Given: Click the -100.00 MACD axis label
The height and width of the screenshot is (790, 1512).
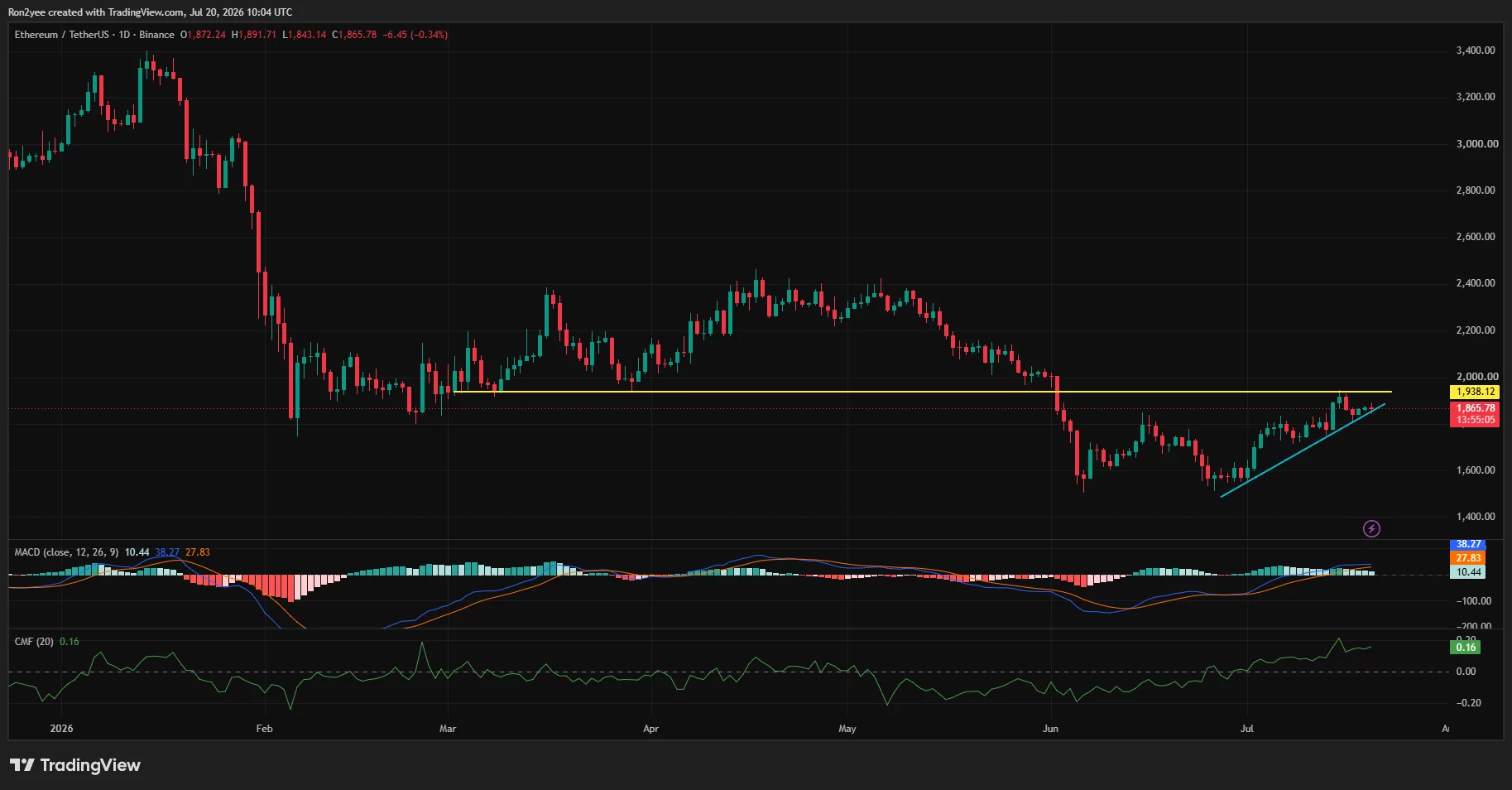Looking at the screenshot, I should 1473,601.
